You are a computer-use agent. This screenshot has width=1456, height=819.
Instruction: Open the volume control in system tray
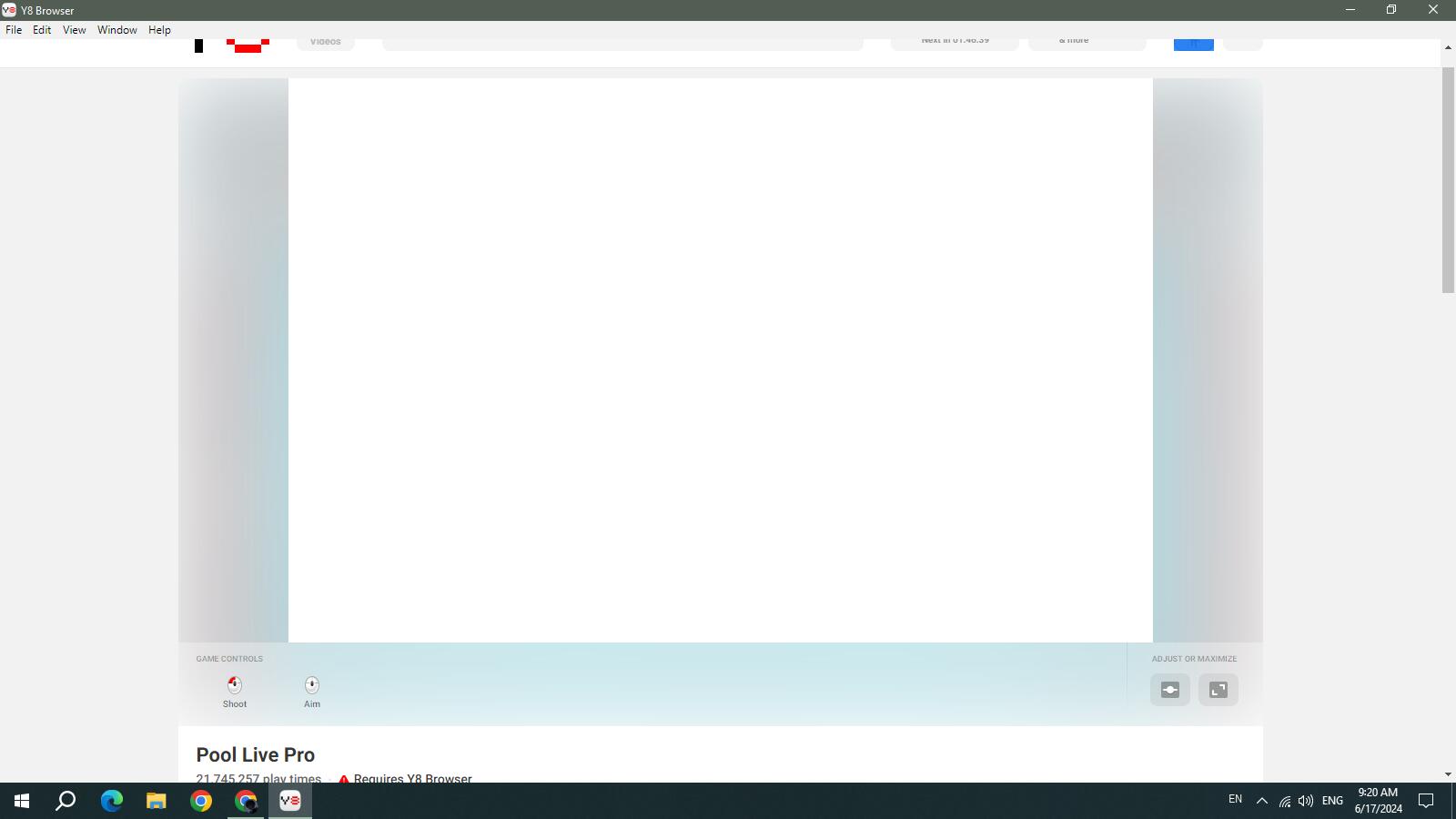(1306, 801)
